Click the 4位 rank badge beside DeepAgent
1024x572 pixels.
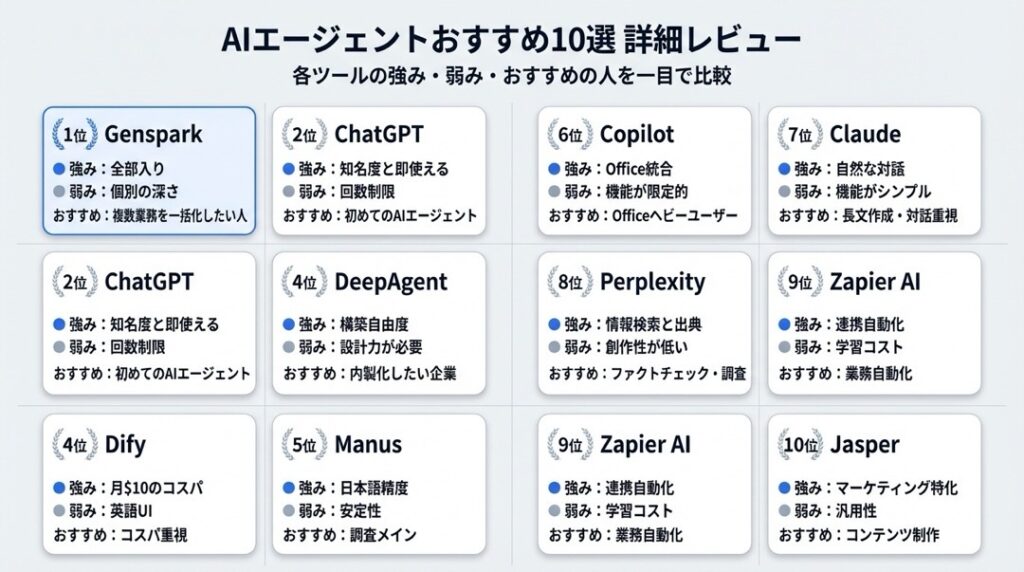(306, 282)
